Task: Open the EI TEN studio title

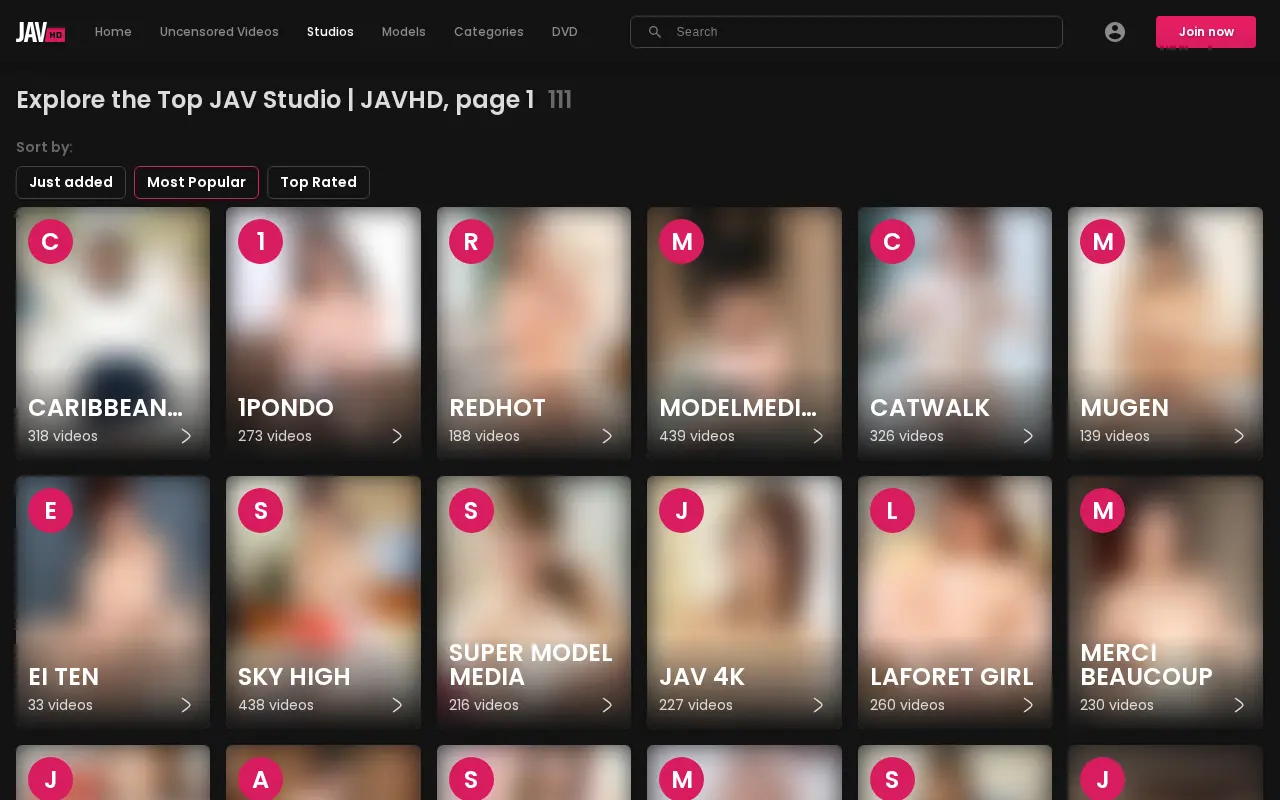Action: (x=63, y=677)
